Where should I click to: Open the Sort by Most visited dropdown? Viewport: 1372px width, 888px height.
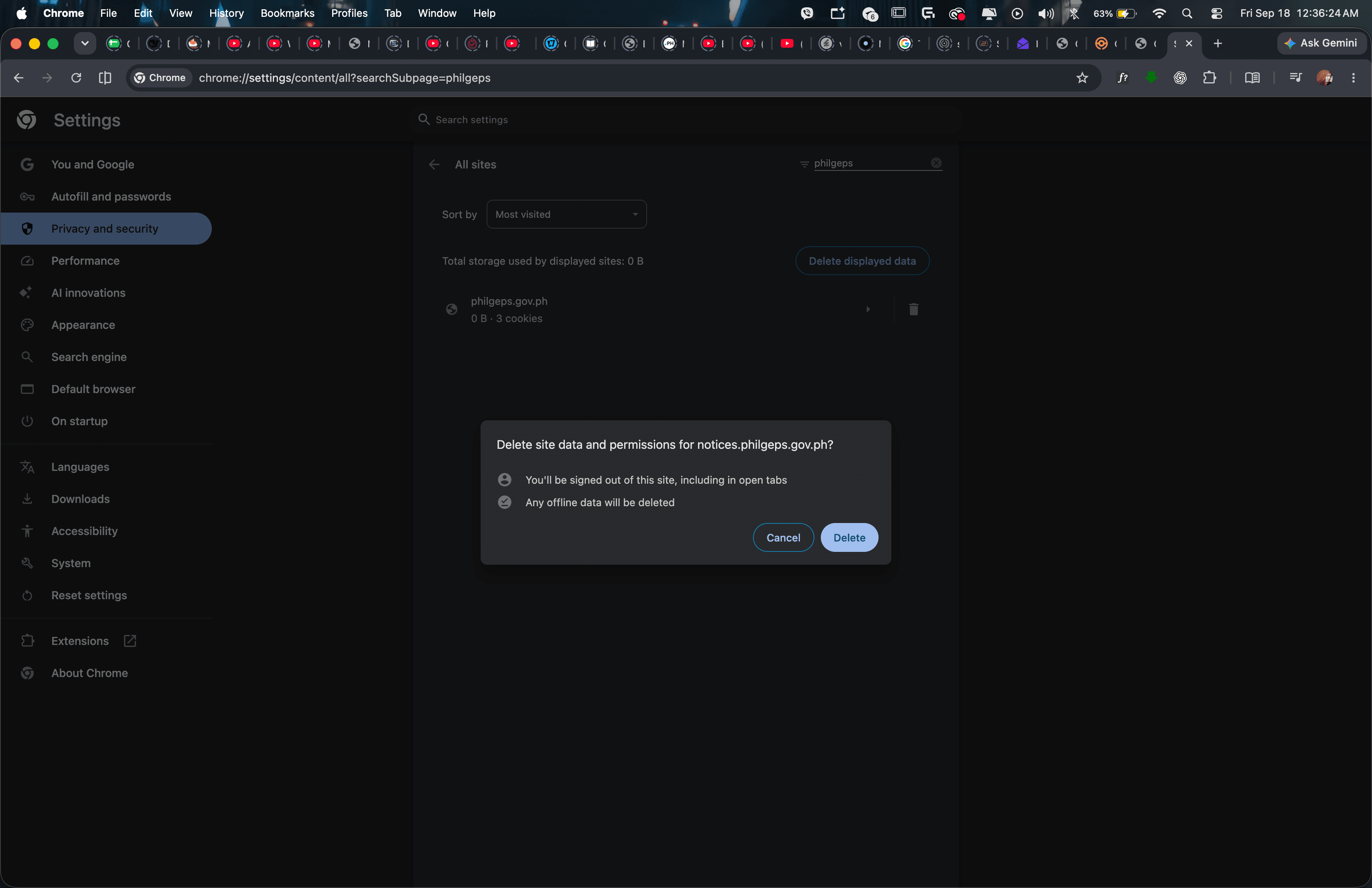[x=566, y=214]
